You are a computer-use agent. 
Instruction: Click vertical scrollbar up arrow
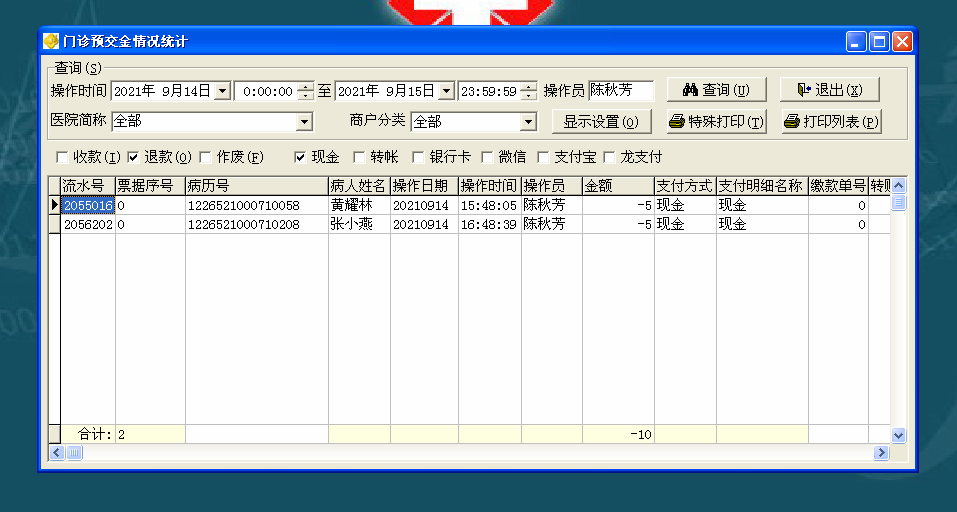(x=898, y=186)
